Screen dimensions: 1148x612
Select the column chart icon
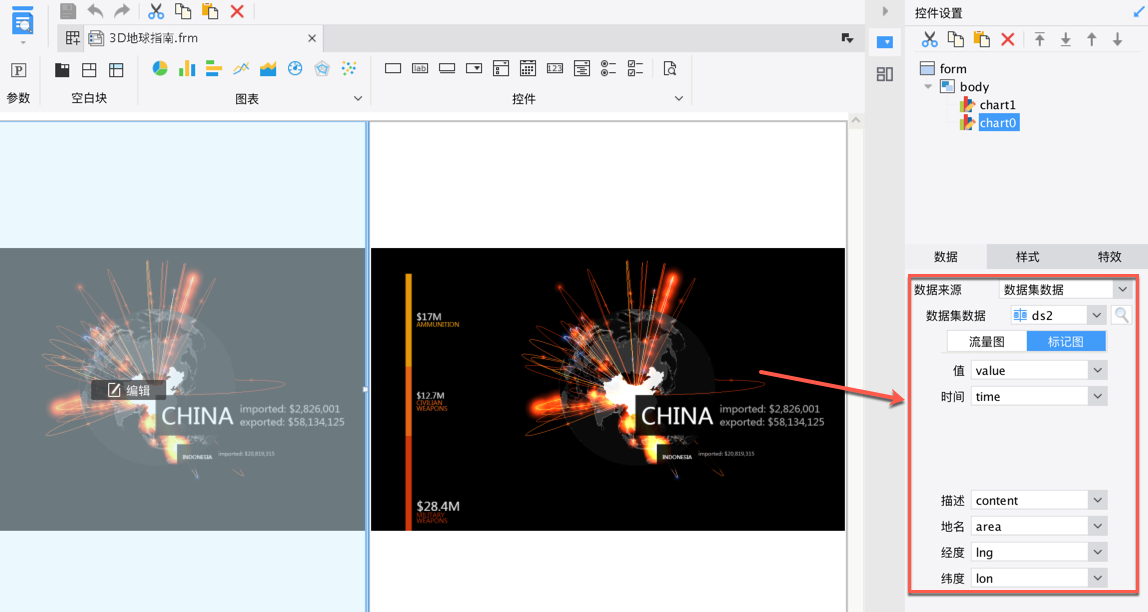(187, 68)
